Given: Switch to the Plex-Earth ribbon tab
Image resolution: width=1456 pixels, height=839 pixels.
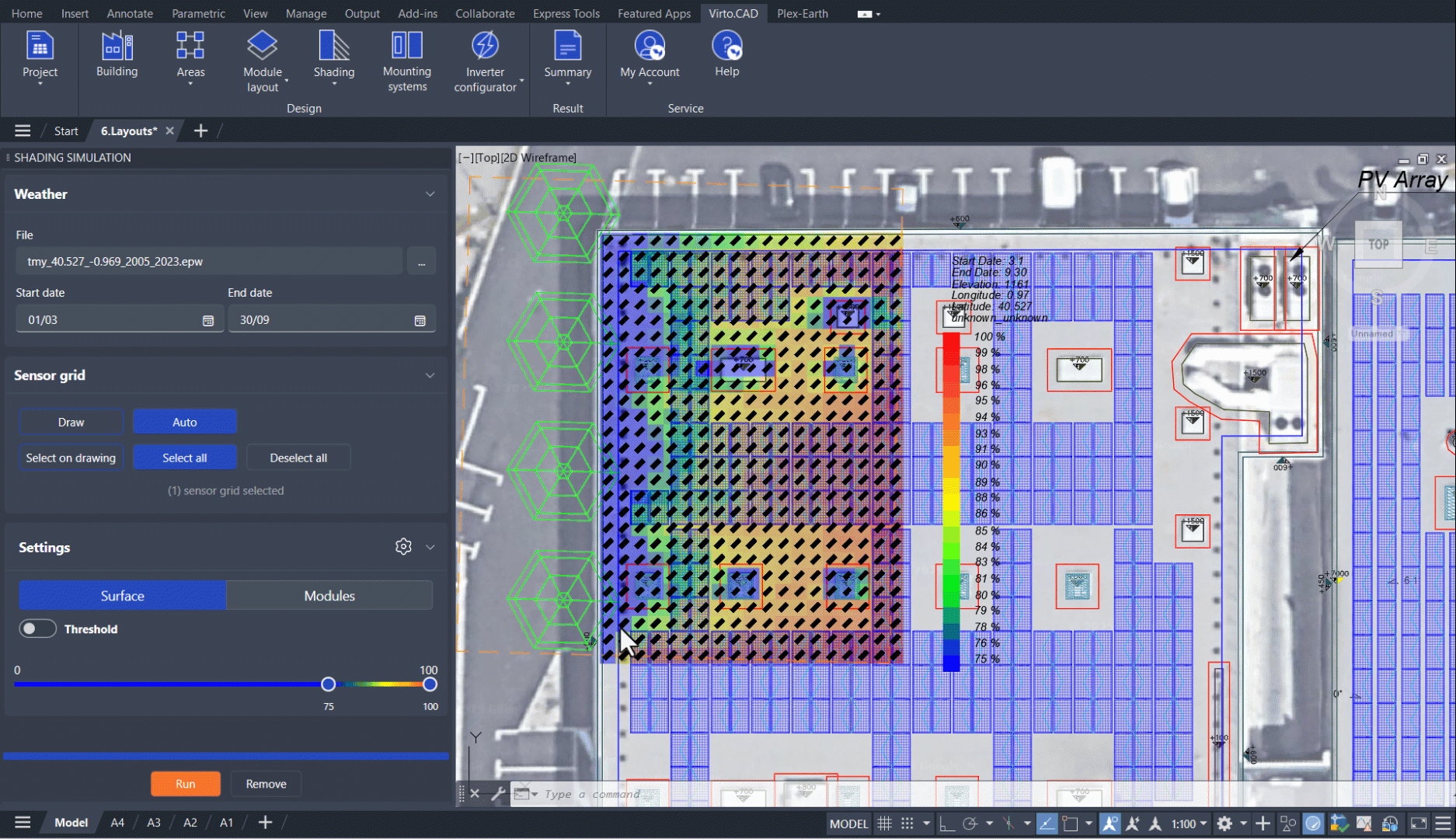Looking at the screenshot, I should (x=802, y=13).
